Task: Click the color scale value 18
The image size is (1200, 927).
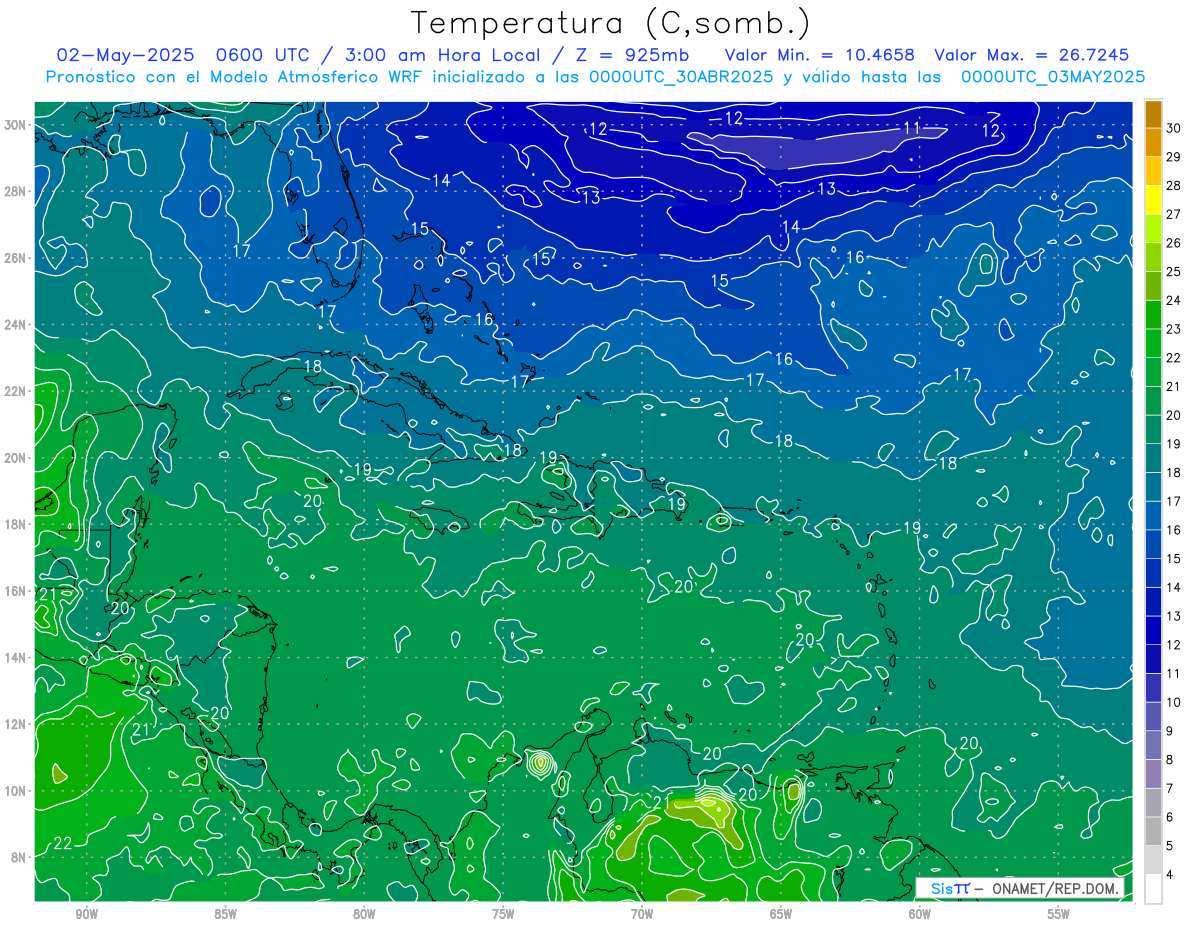Action: pyautogui.click(x=1174, y=473)
